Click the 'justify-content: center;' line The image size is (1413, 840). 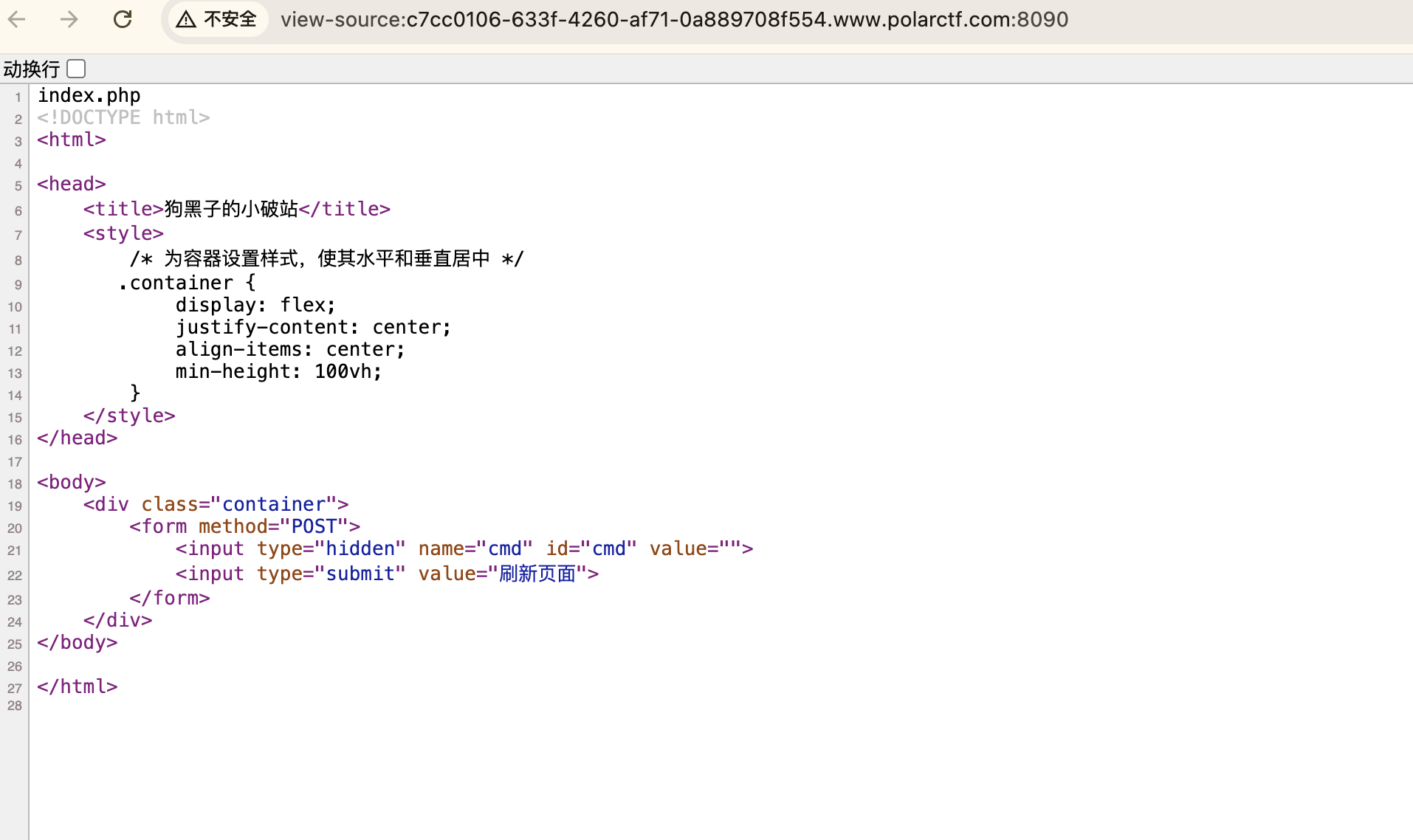click(313, 327)
